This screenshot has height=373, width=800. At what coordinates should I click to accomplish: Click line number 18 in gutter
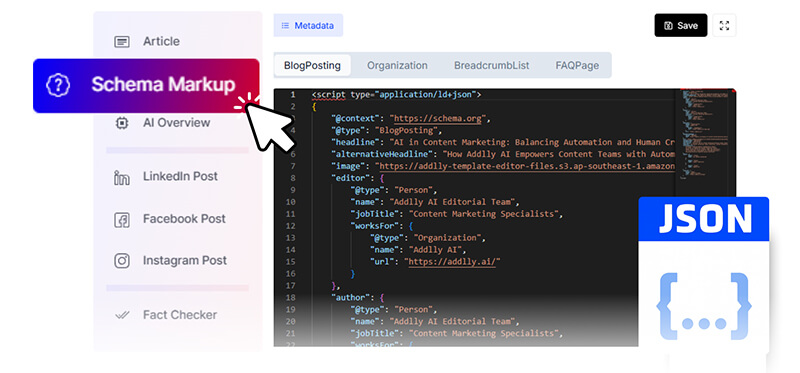[290, 297]
